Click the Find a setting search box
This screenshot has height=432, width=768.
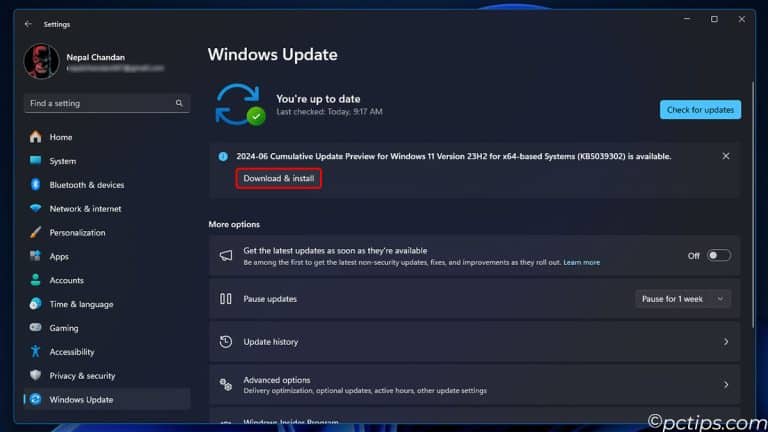[100, 103]
